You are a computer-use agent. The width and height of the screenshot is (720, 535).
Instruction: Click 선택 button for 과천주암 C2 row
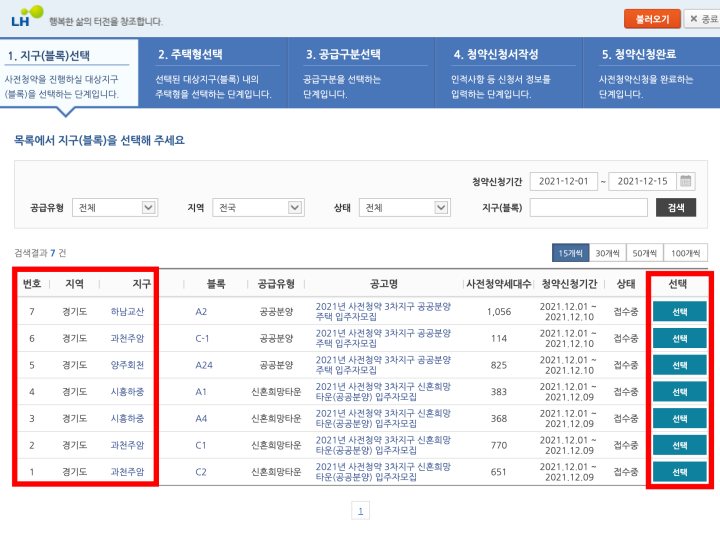coord(680,472)
